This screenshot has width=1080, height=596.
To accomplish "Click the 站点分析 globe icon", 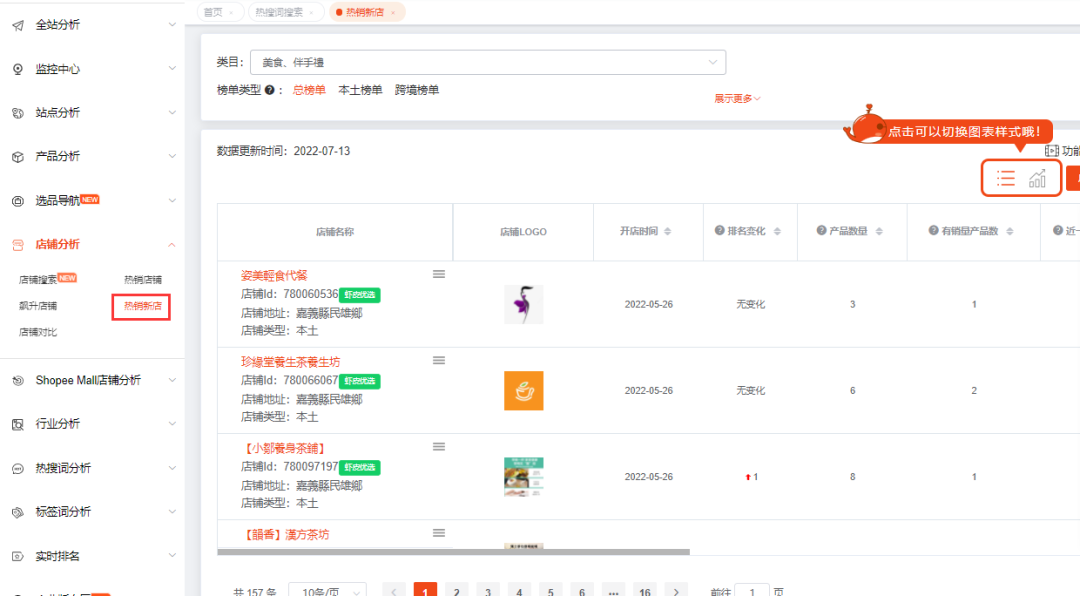I will pos(18,113).
